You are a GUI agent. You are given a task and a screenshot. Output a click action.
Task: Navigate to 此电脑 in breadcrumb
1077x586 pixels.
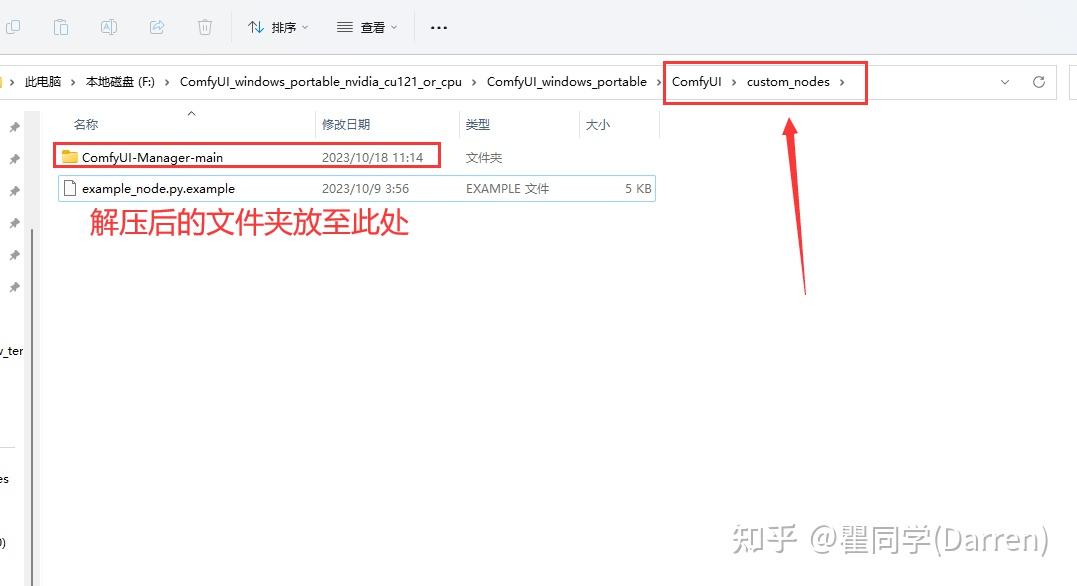43,82
